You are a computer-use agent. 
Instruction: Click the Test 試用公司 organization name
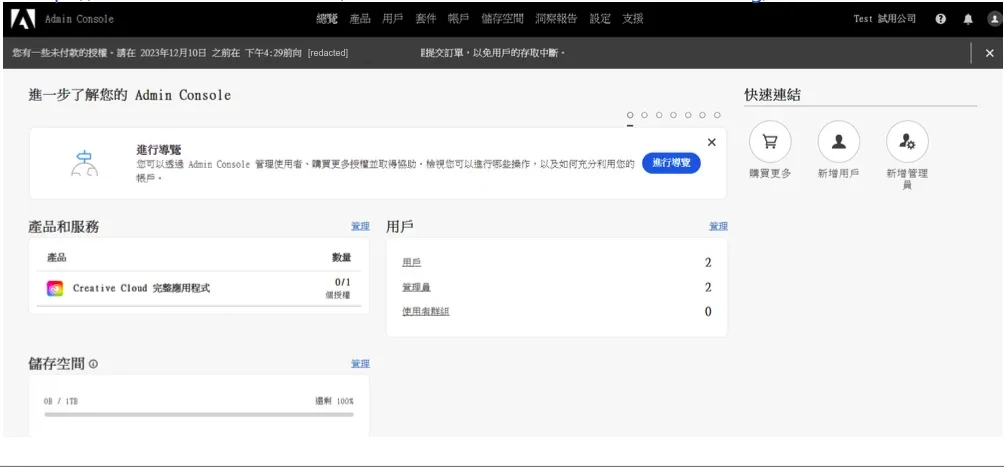point(884,19)
